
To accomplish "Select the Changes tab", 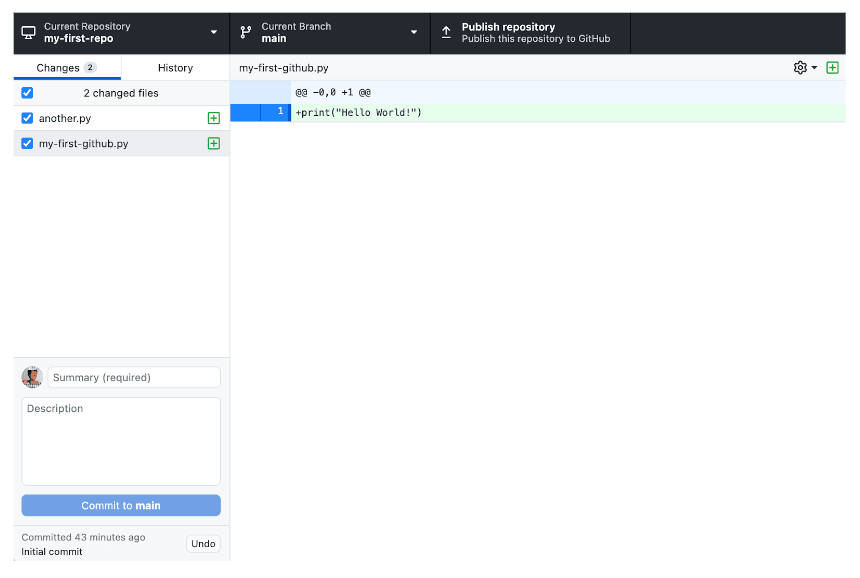I will 66,68.
